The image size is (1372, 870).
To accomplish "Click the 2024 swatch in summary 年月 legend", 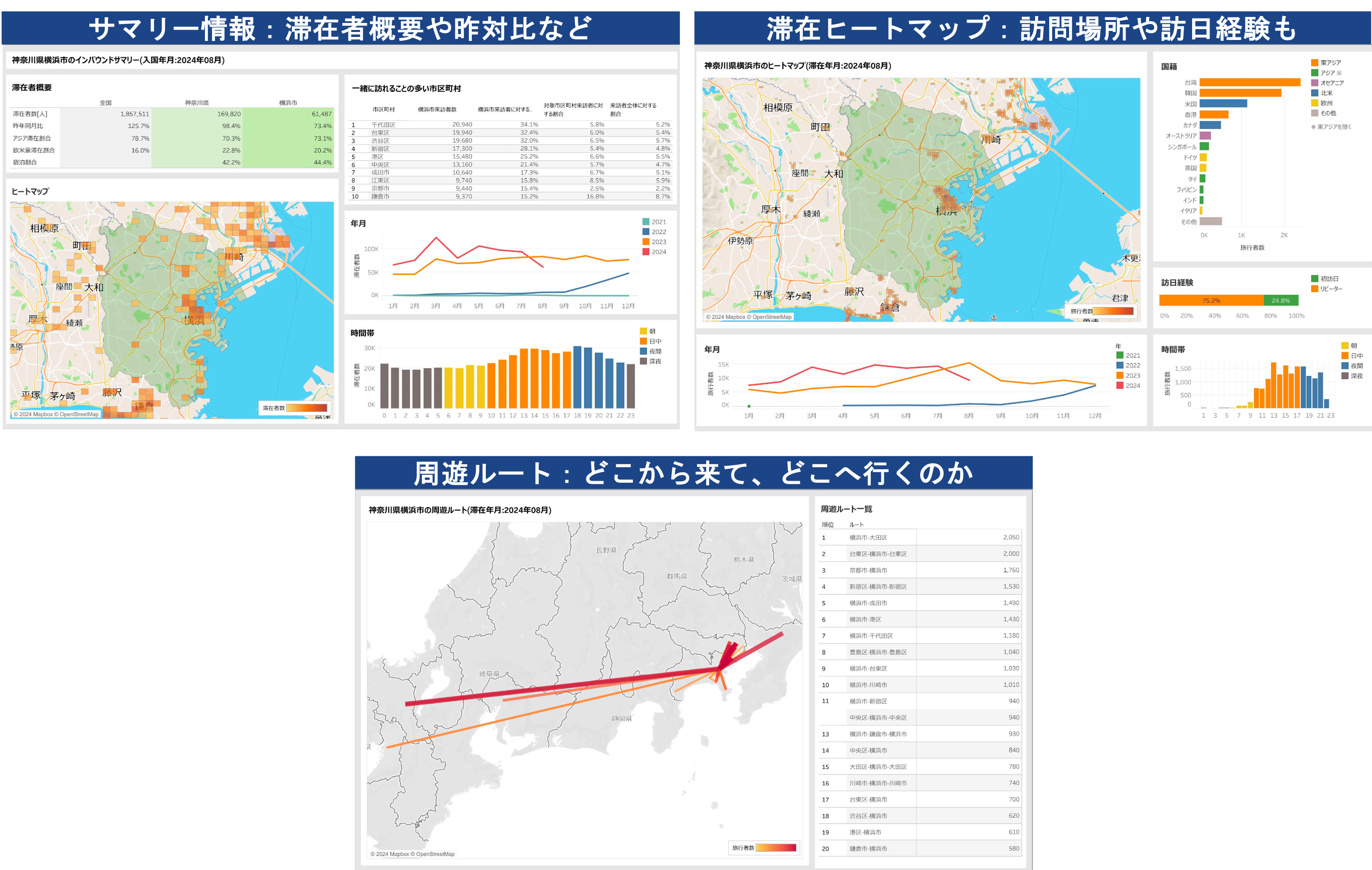I will (646, 252).
